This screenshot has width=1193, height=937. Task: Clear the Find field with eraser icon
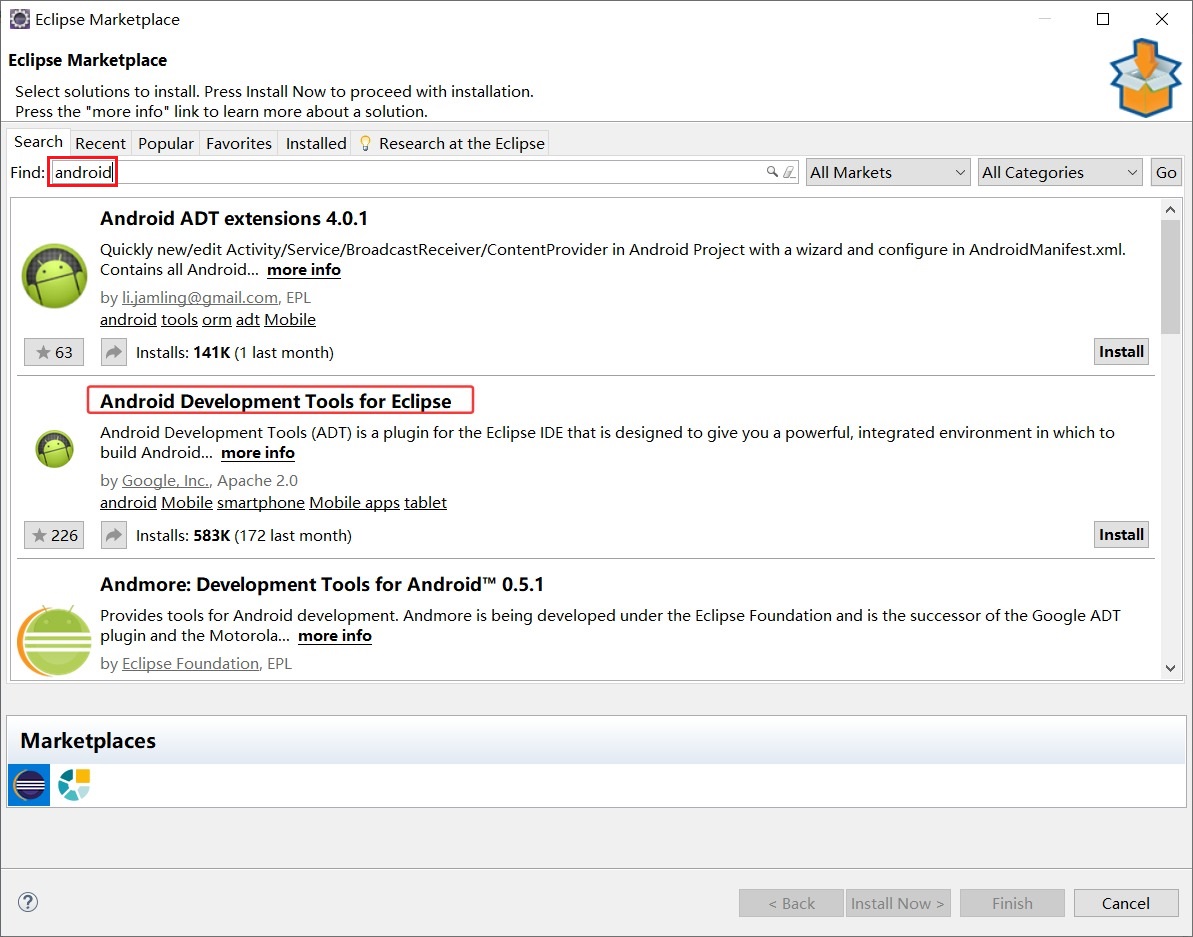click(x=789, y=172)
